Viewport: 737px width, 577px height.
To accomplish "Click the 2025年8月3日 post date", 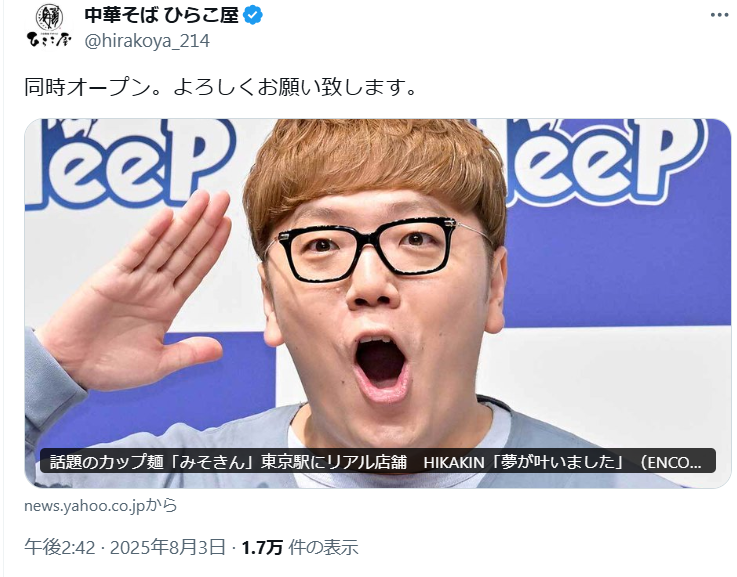I will (x=167, y=547).
